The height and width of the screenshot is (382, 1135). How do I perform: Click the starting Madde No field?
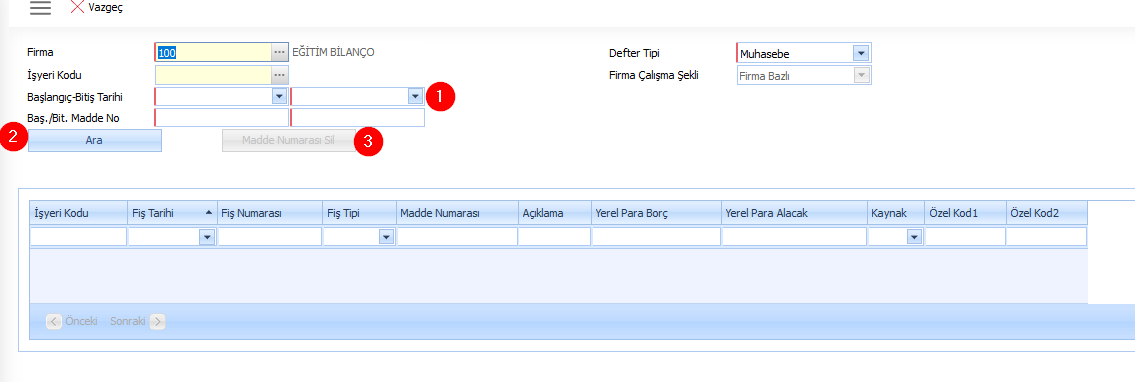(x=221, y=118)
